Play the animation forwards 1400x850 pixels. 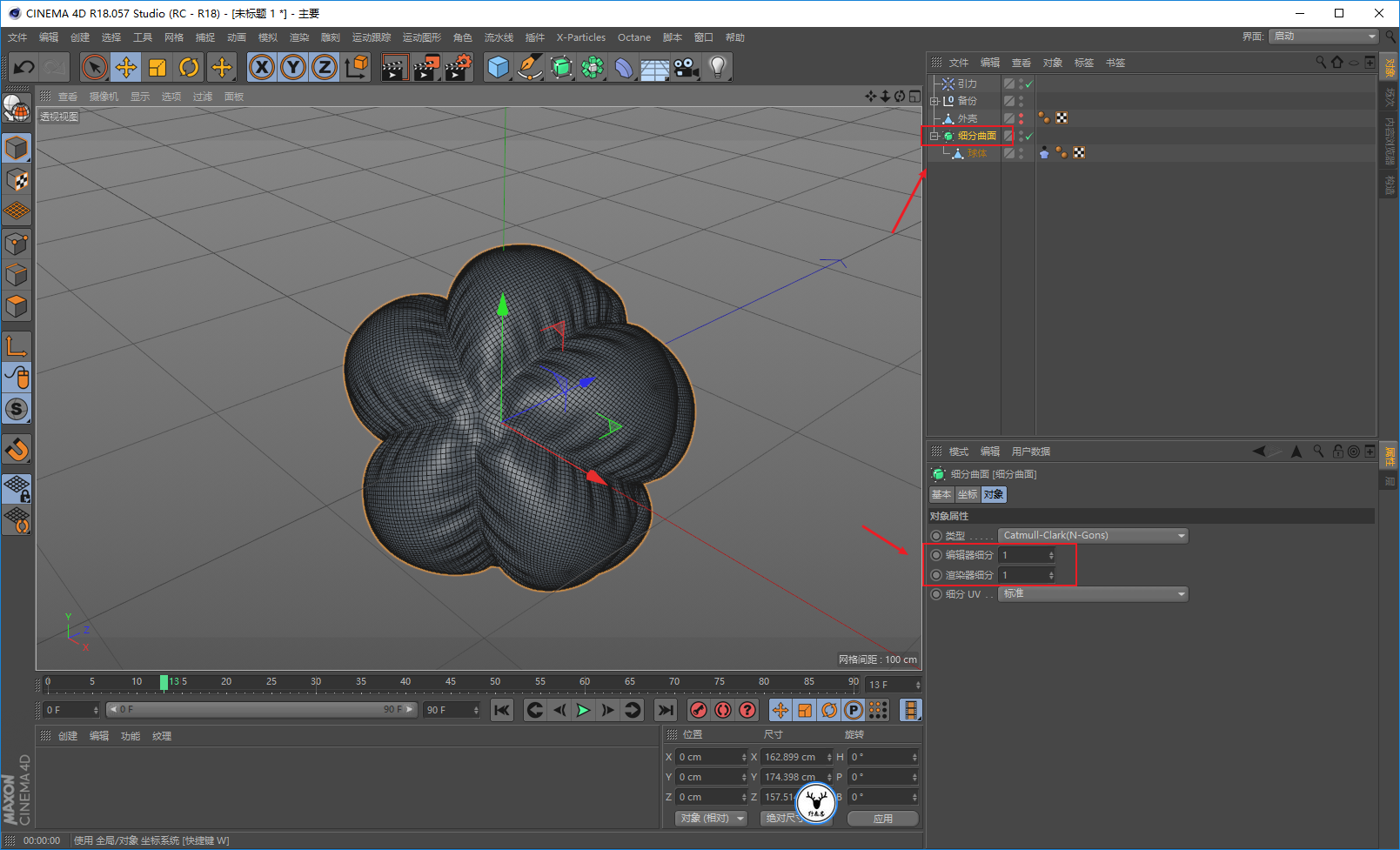584,710
